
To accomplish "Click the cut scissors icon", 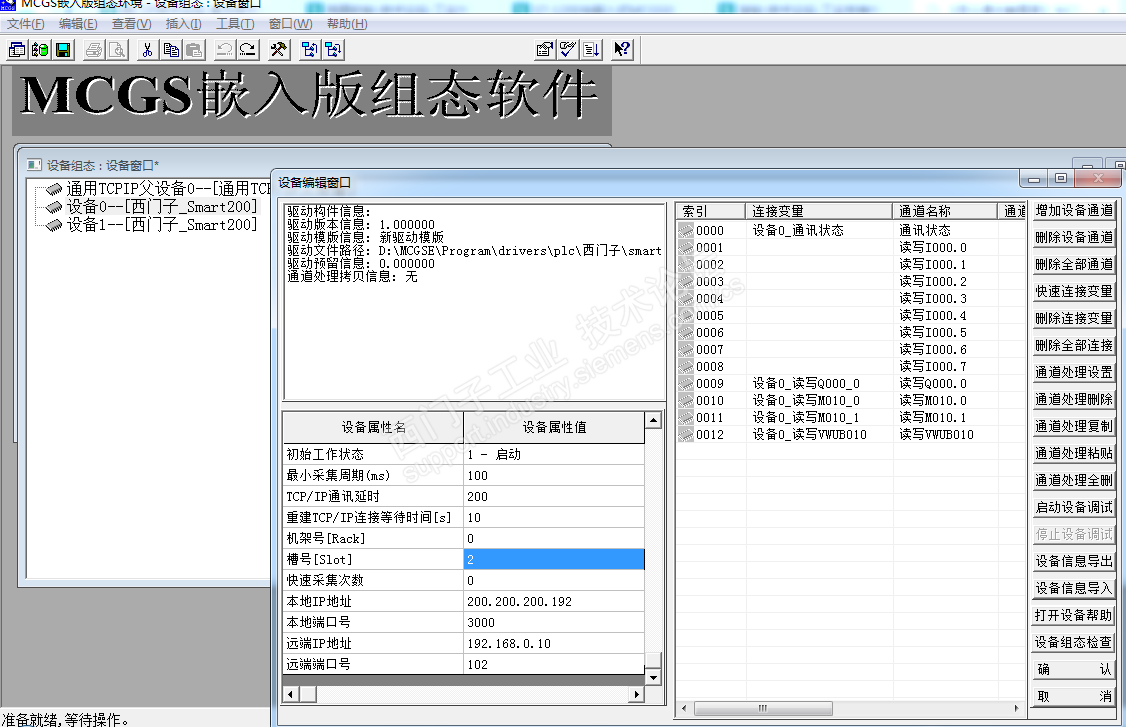I will pyautogui.click(x=147, y=50).
